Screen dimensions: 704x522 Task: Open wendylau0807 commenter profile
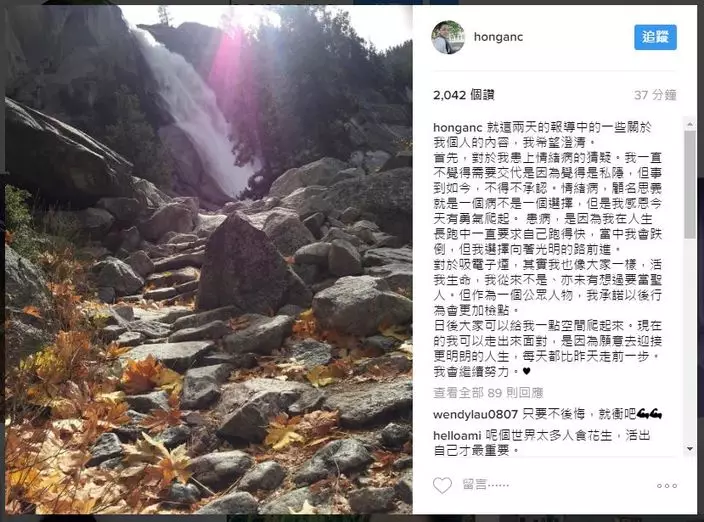475,414
